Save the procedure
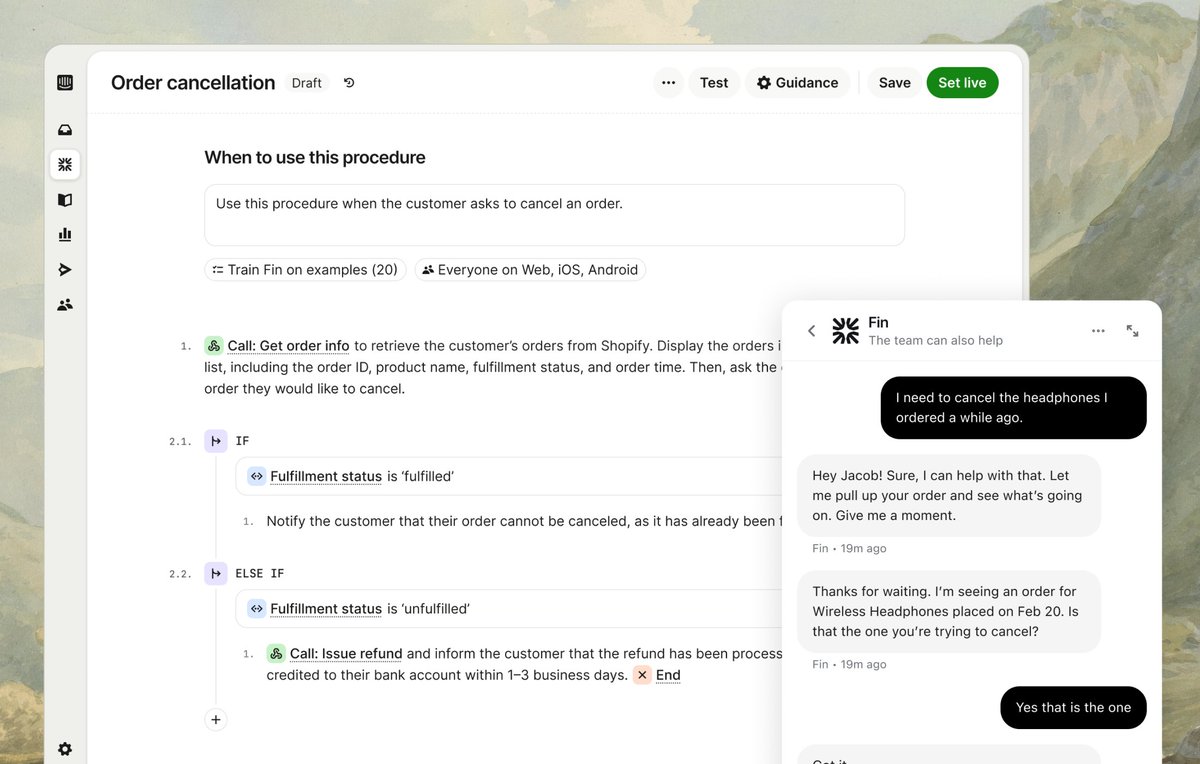 pos(894,83)
